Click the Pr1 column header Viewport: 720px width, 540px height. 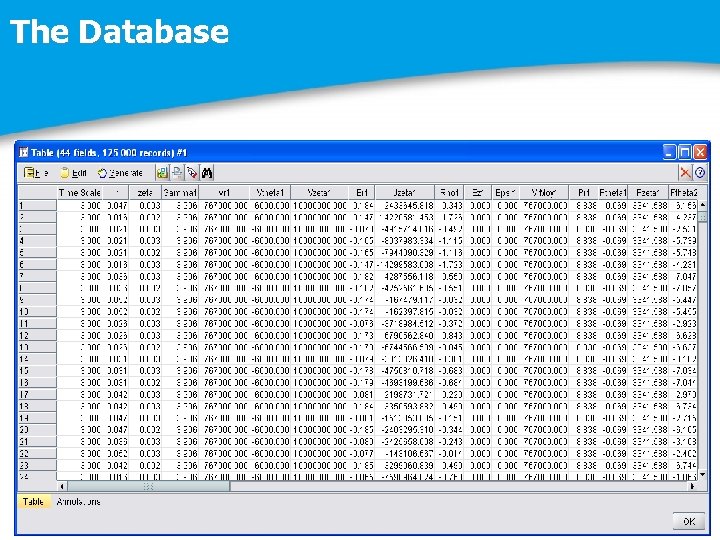pyautogui.click(x=583, y=193)
